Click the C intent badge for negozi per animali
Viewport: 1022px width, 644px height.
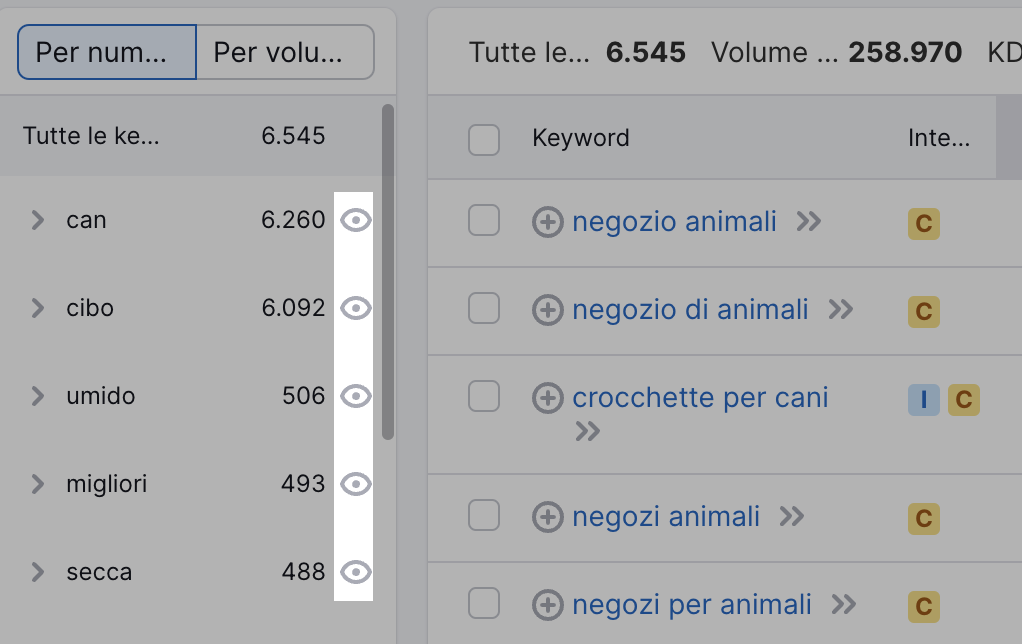pos(923,606)
